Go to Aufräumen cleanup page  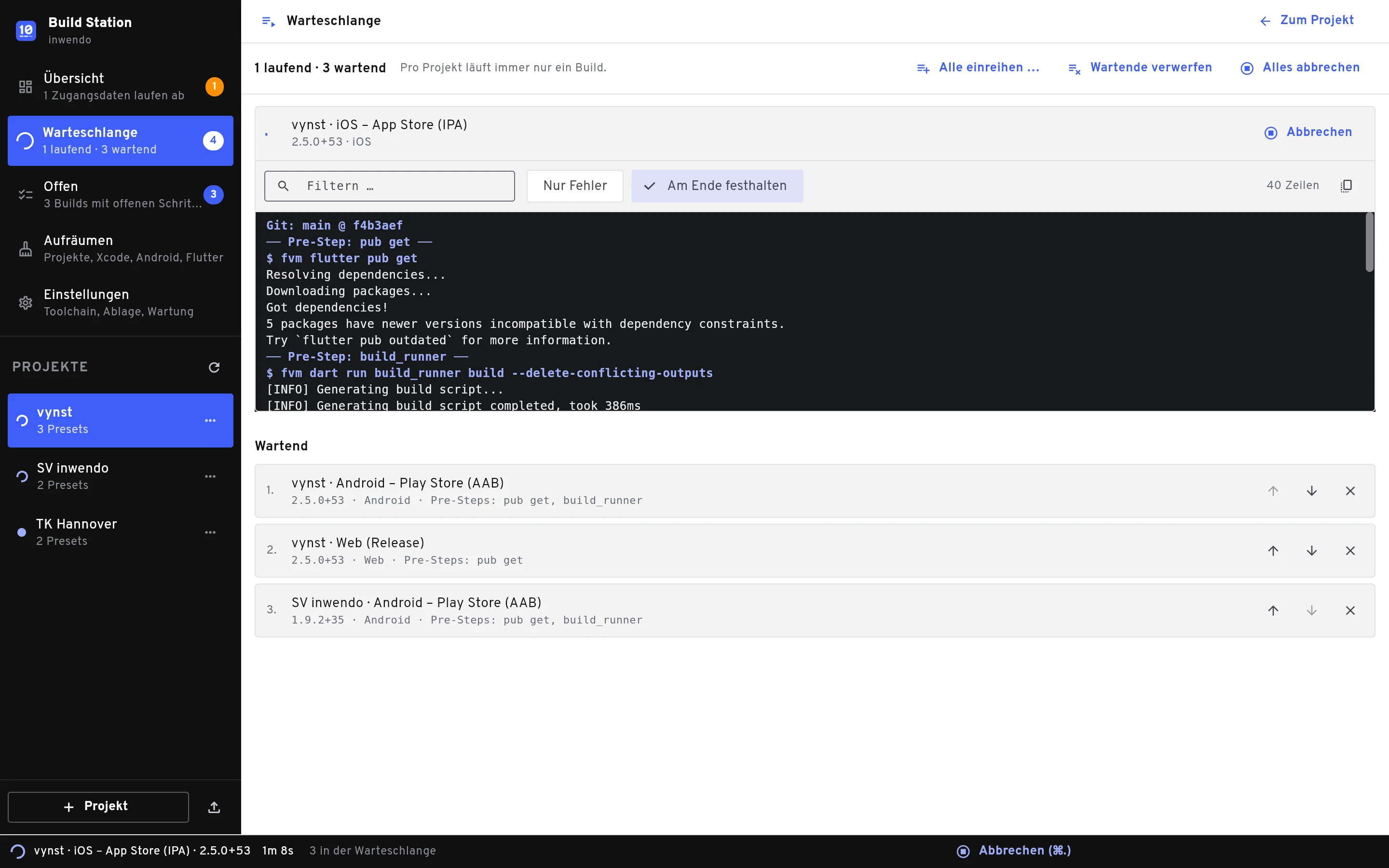click(x=121, y=248)
